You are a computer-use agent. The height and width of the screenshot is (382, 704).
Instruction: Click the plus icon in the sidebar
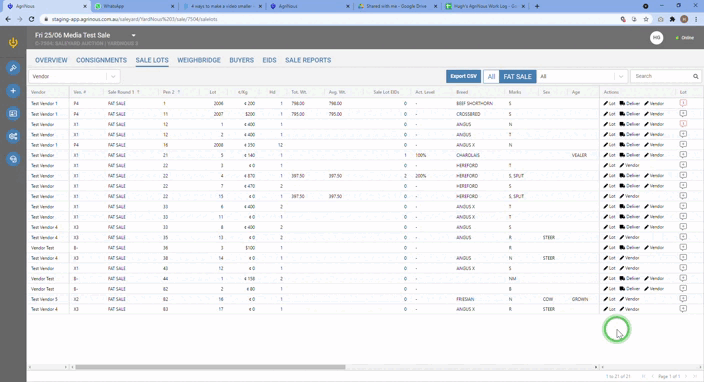click(x=13, y=91)
